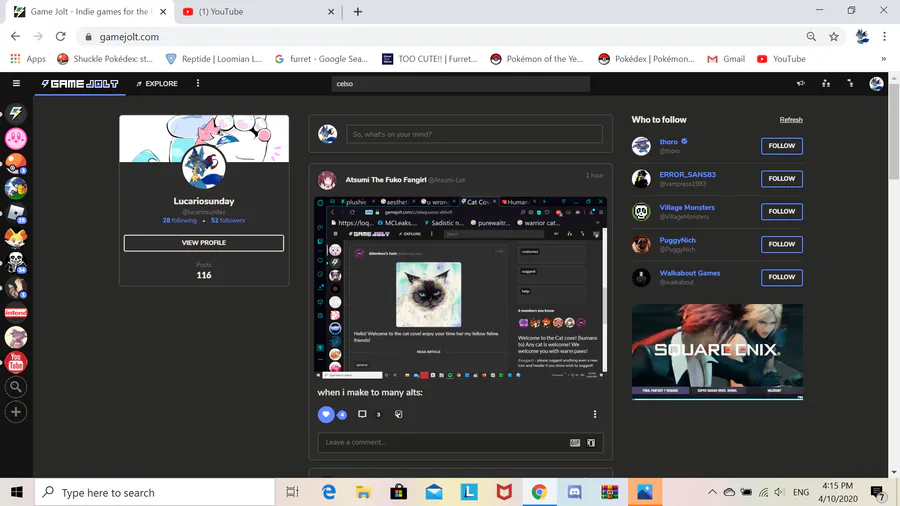Image resolution: width=900 pixels, height=506 pixels.
Task: Follow PuggyNich
Action: [x=782, y=244]
